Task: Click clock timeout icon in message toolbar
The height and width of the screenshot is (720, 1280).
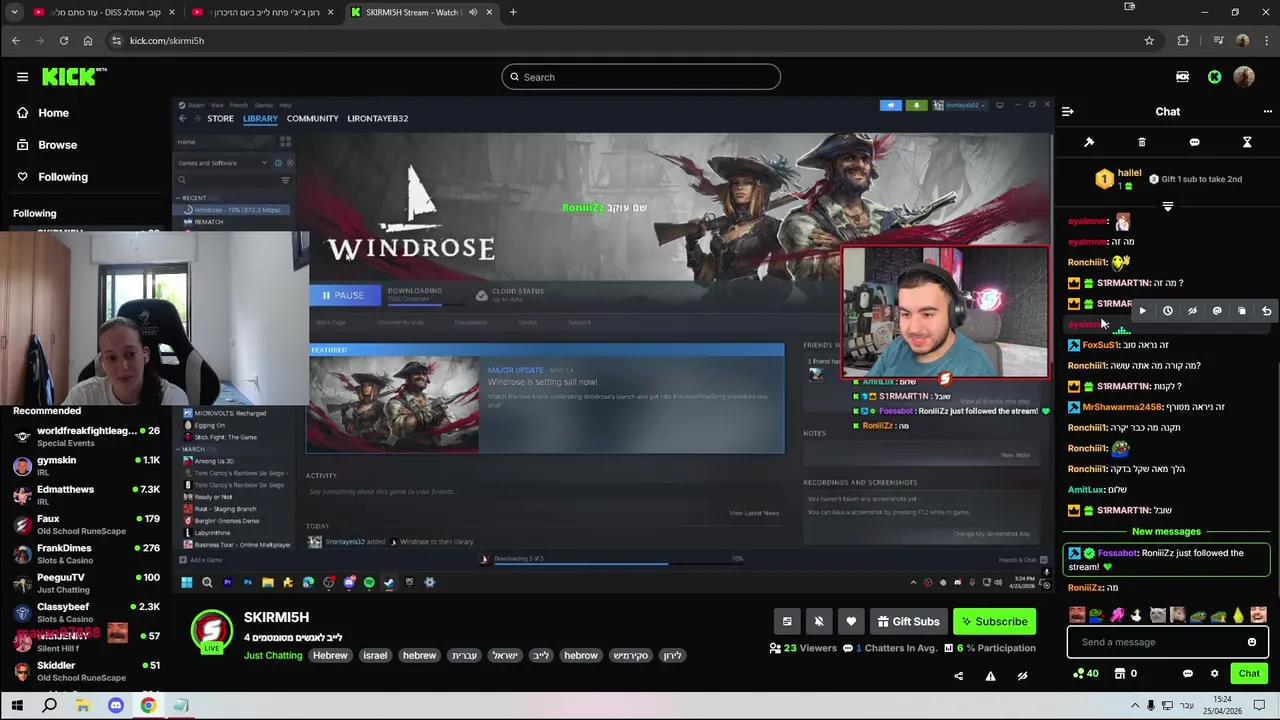Action: (x=1167, y=311)
